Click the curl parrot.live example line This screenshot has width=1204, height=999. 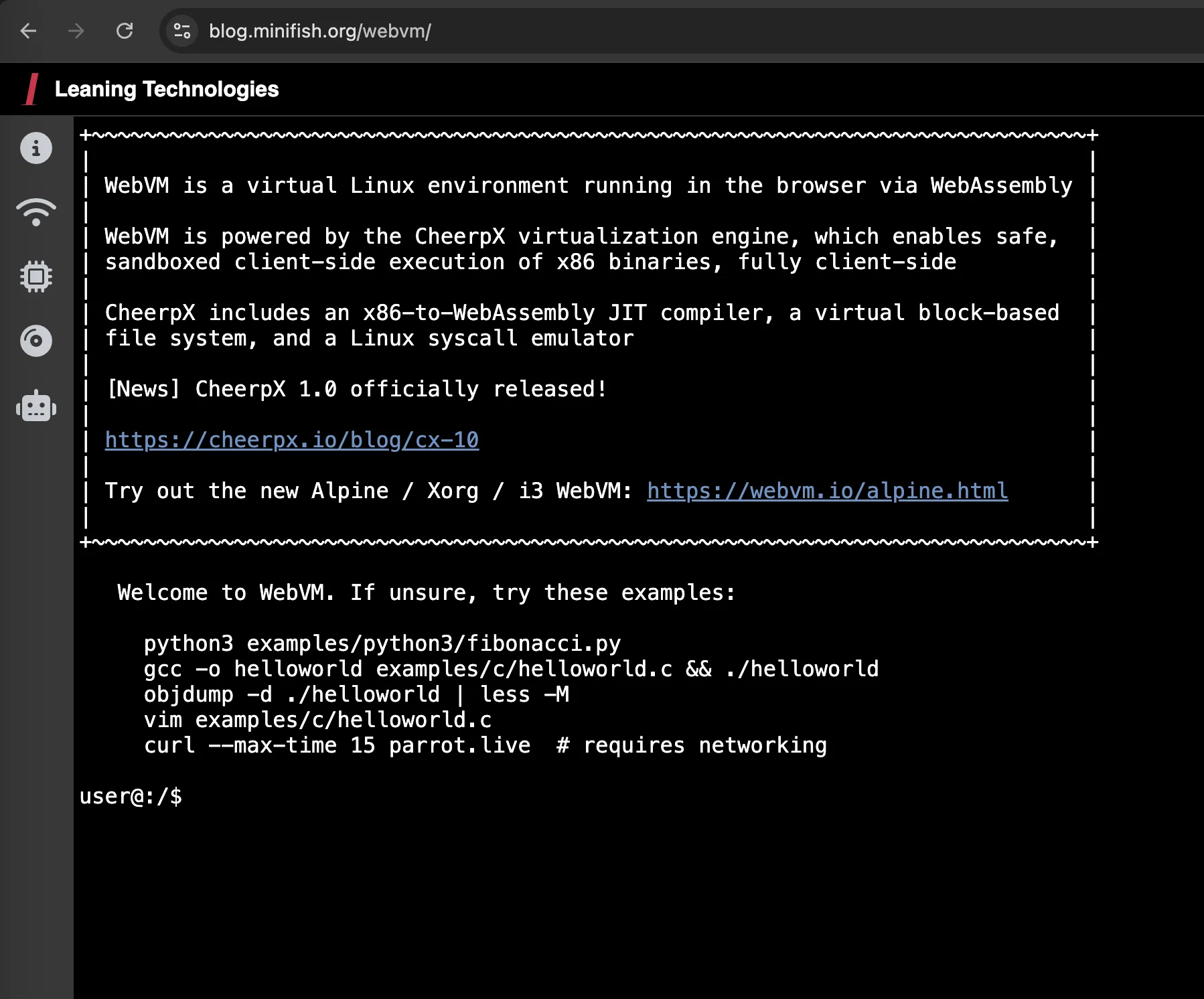click(x=485, y=745)
